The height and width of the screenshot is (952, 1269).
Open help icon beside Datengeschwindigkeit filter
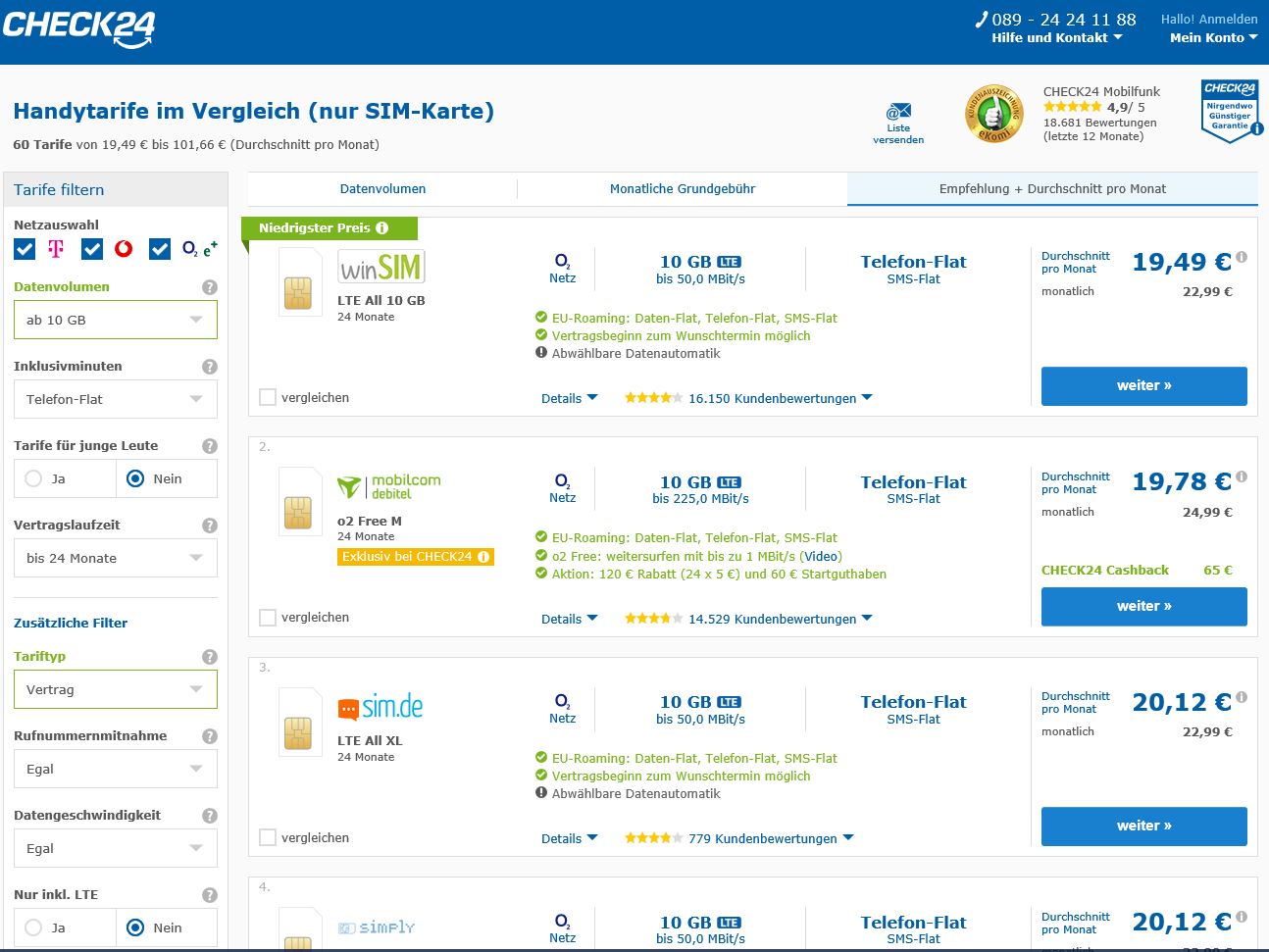point(209,816)
